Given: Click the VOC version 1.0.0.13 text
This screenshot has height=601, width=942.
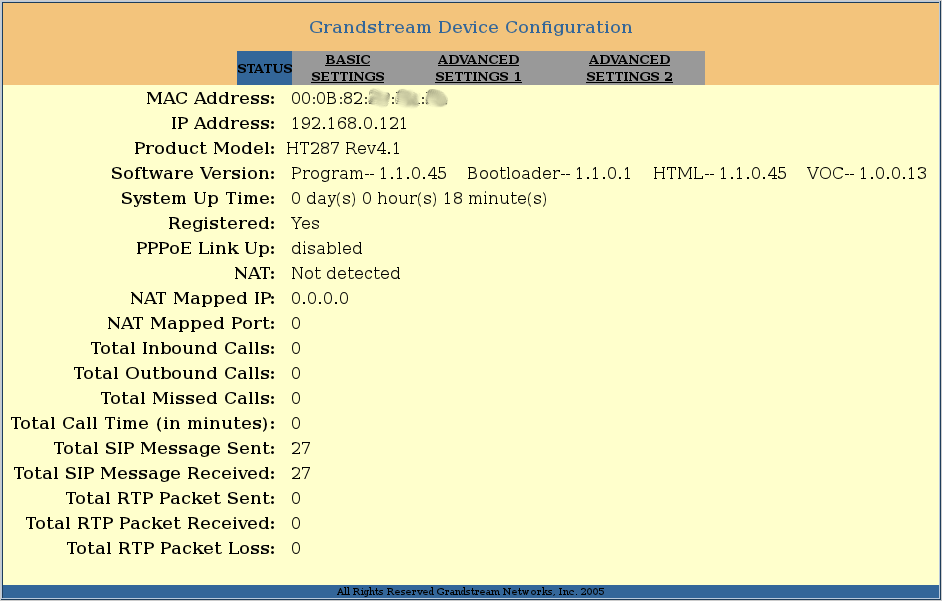Looking at the screenshot, I should tap(866, 174).
